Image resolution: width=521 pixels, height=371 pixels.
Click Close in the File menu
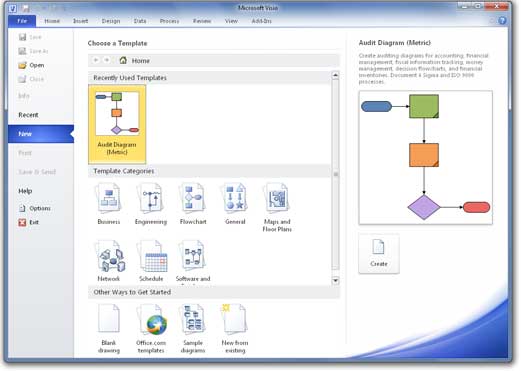click(31, 79)
